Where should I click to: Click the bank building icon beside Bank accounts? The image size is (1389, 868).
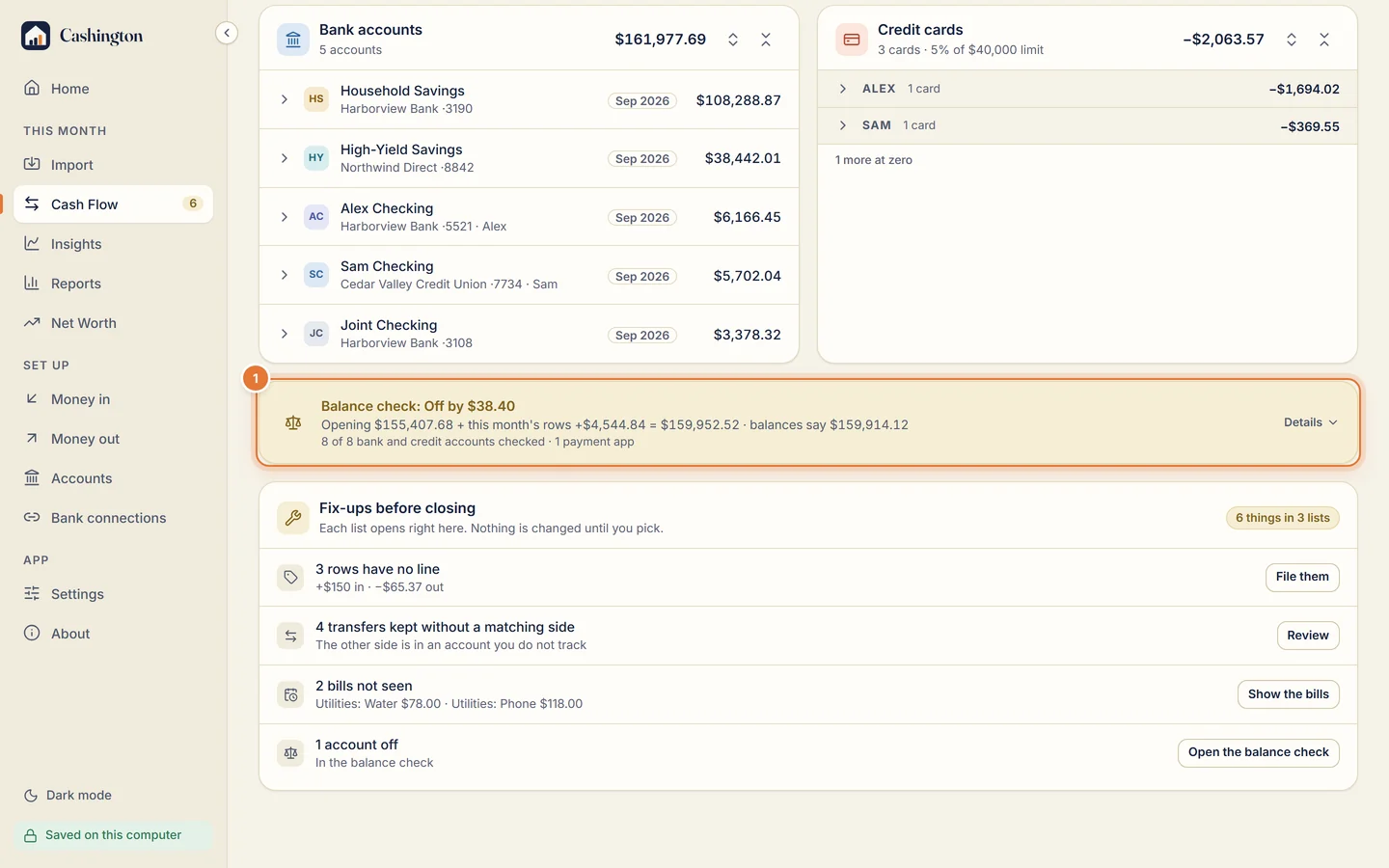pyautogui.click(x=293, y=40)
